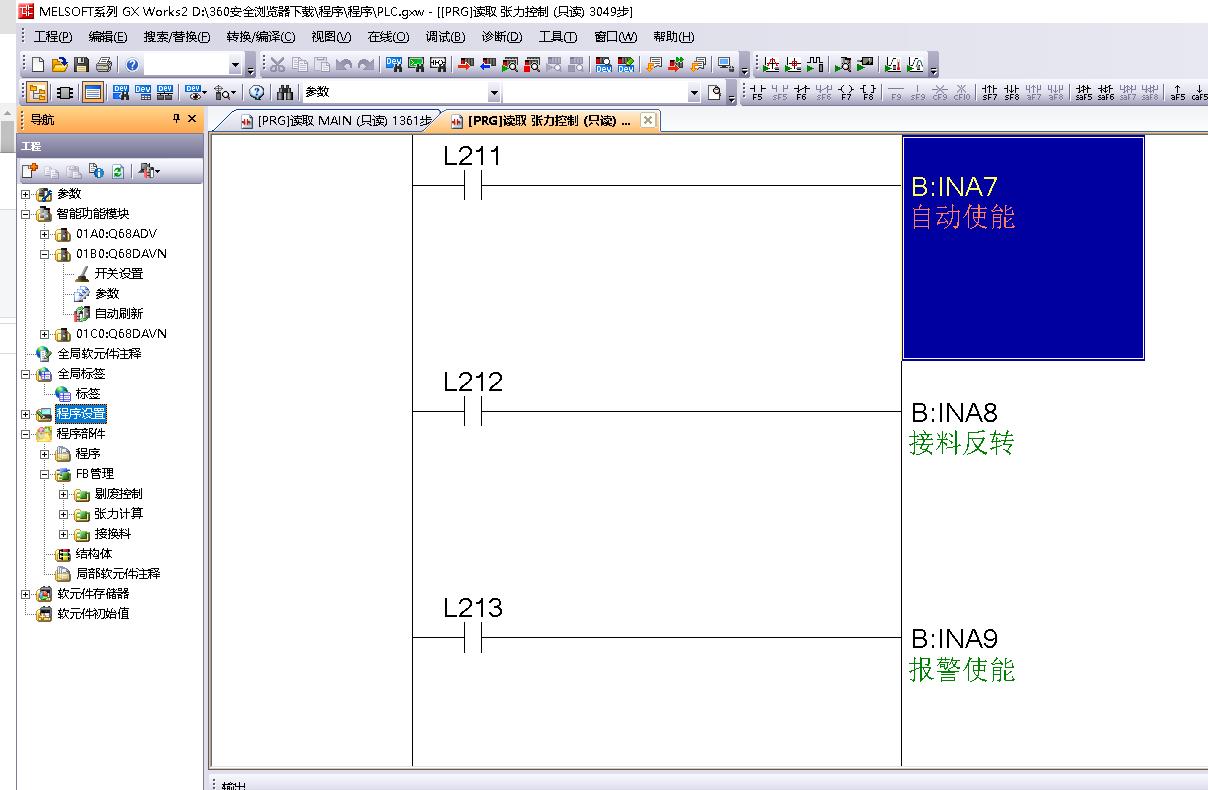1208x790 pixels.
Task: Select 全局软元件注释 in project tree
Action: 98,354
